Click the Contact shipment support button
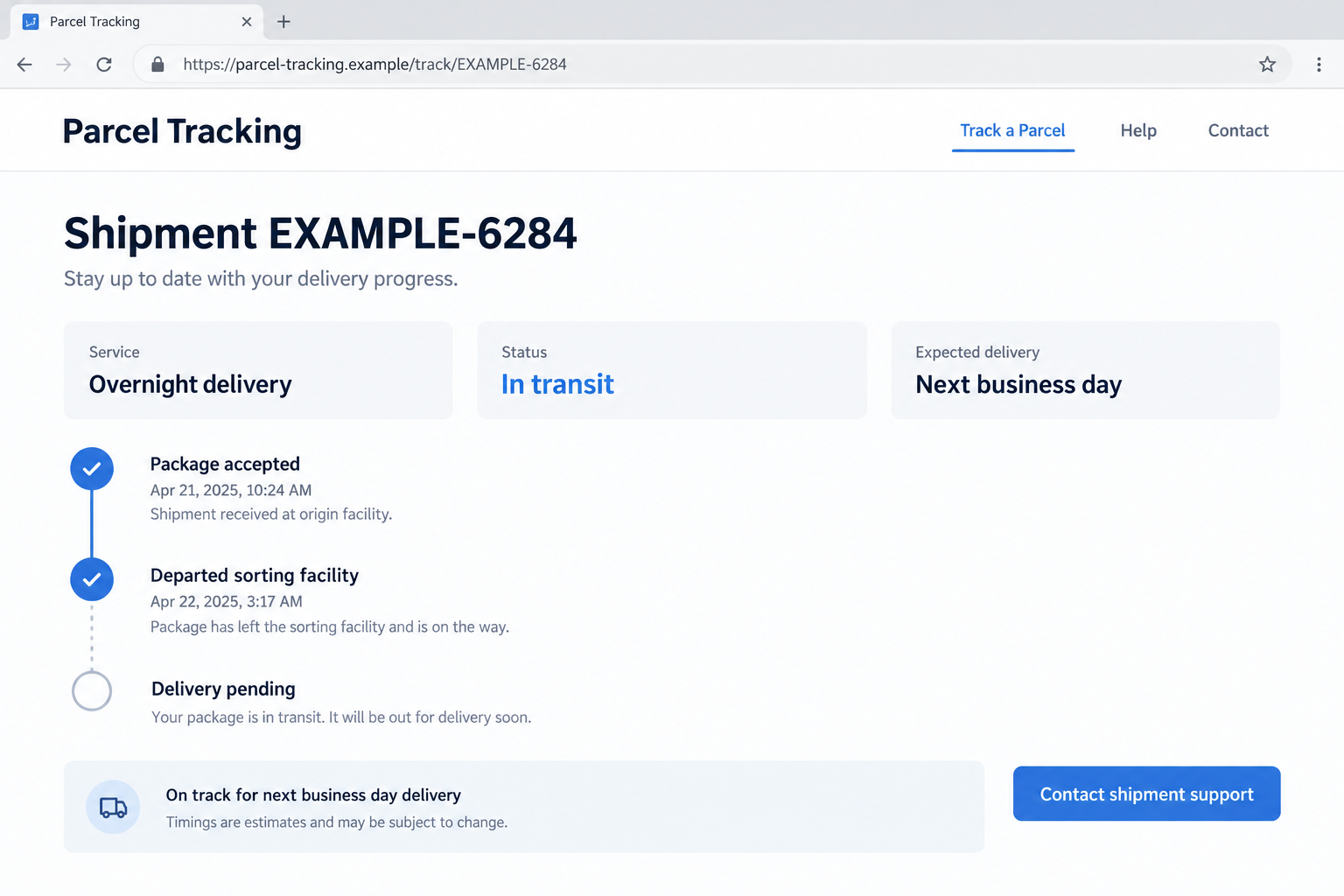The width and height of the screenshot is (1344, 896). [x=1146, y=794]
